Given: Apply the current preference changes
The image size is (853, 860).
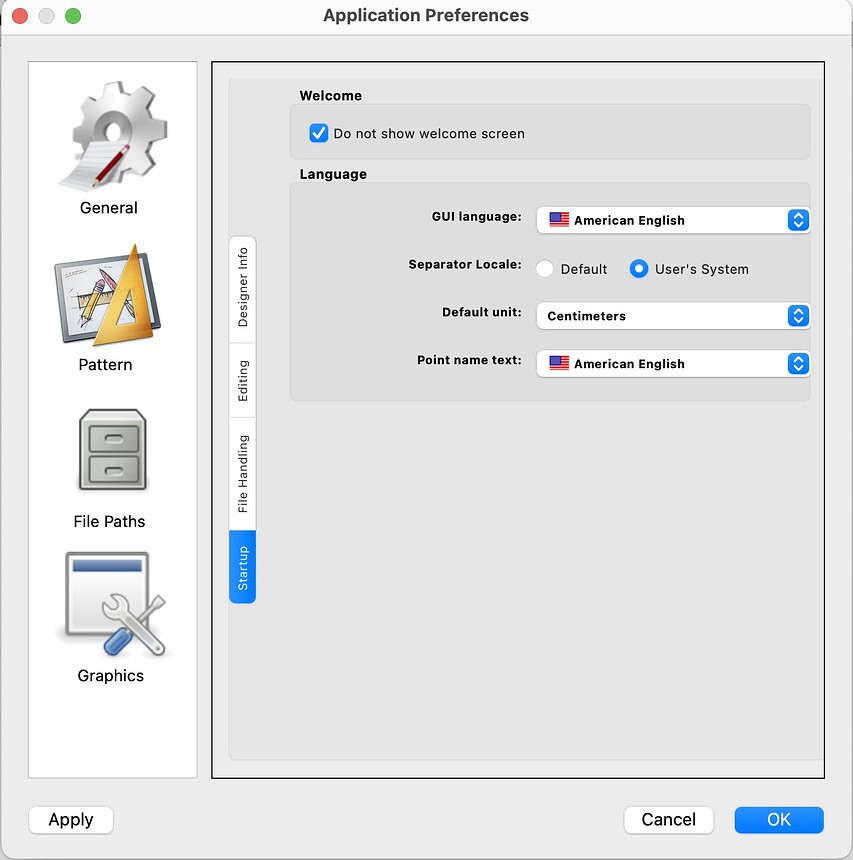Looking at the screenshot, I should point(70,820).
